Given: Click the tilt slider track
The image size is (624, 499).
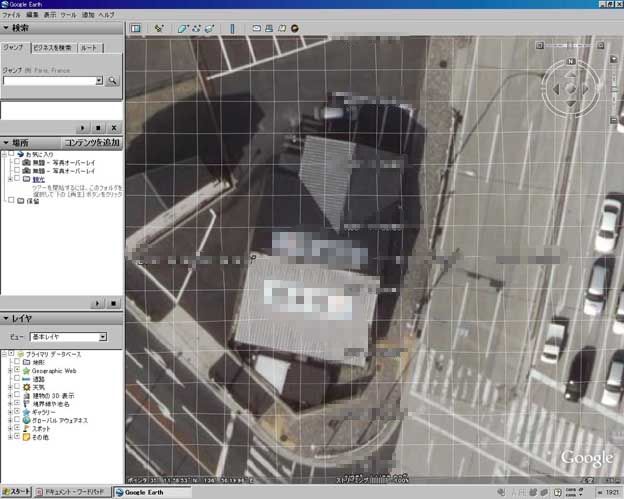Looking at the screenshot, I should click(570, 45).
